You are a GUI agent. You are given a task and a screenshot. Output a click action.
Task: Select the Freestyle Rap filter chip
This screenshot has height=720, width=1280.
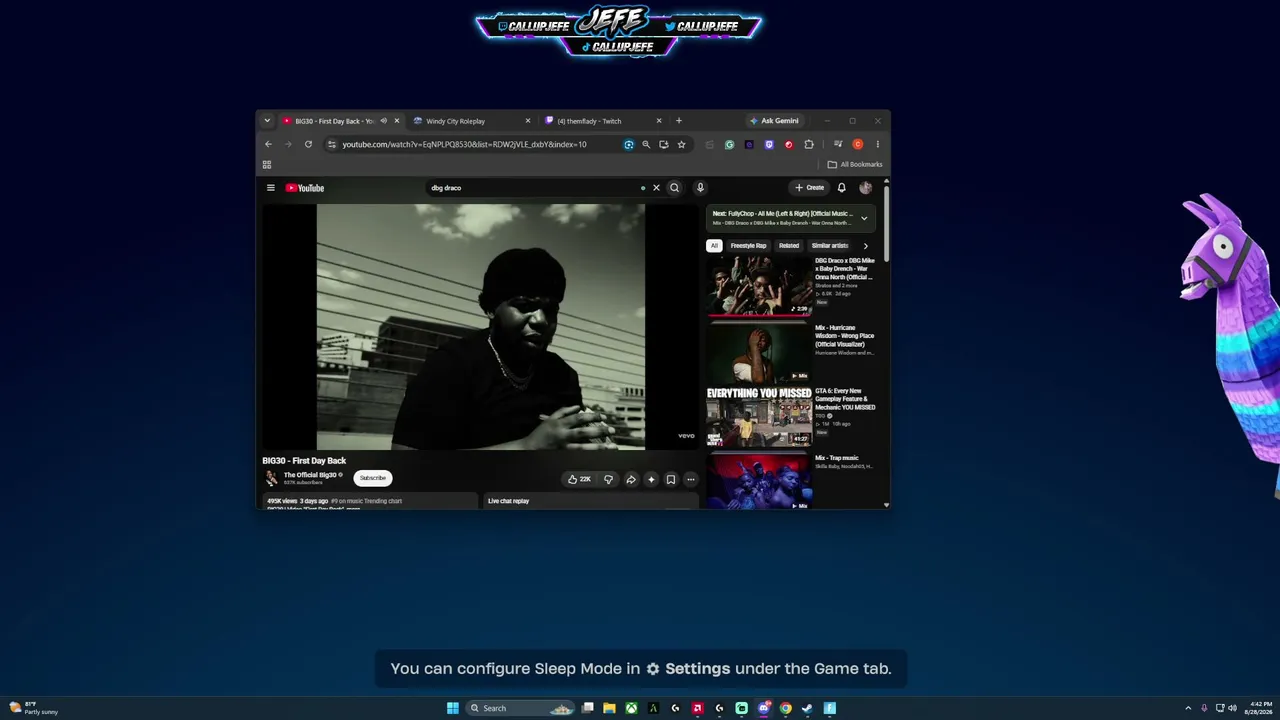[x=748, y=245]
